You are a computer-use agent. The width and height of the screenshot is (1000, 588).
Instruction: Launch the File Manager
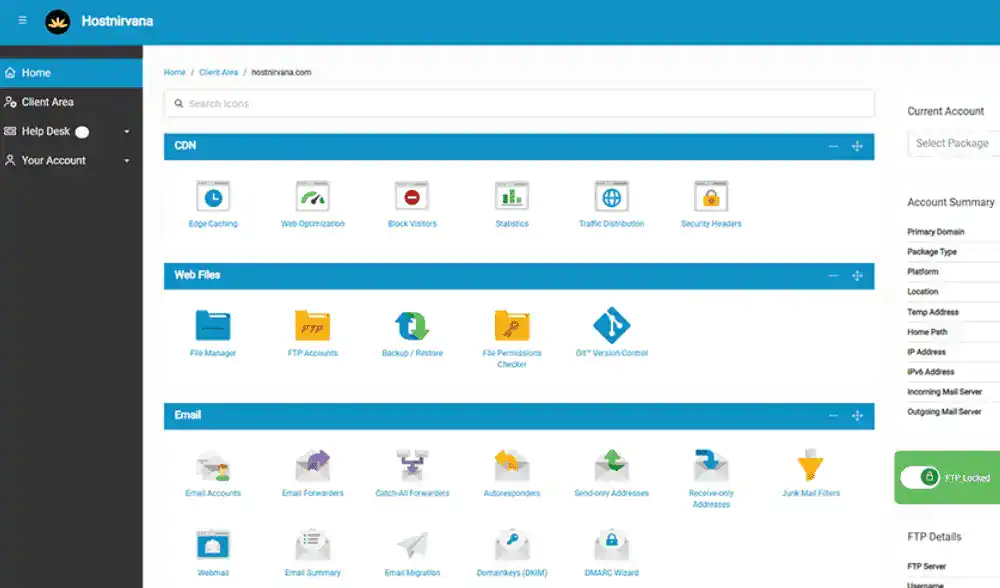(213, 326)
